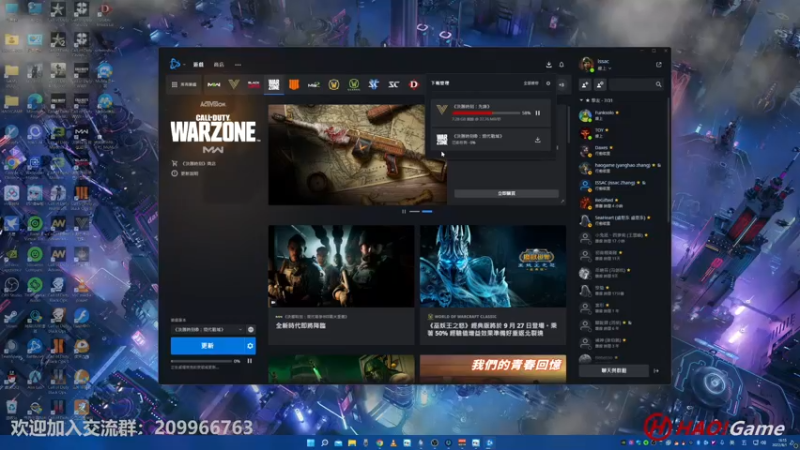Open the yellow-text nostalgia banner card
The width and height of the screenshot is (800, 450).
coord(493,369)
